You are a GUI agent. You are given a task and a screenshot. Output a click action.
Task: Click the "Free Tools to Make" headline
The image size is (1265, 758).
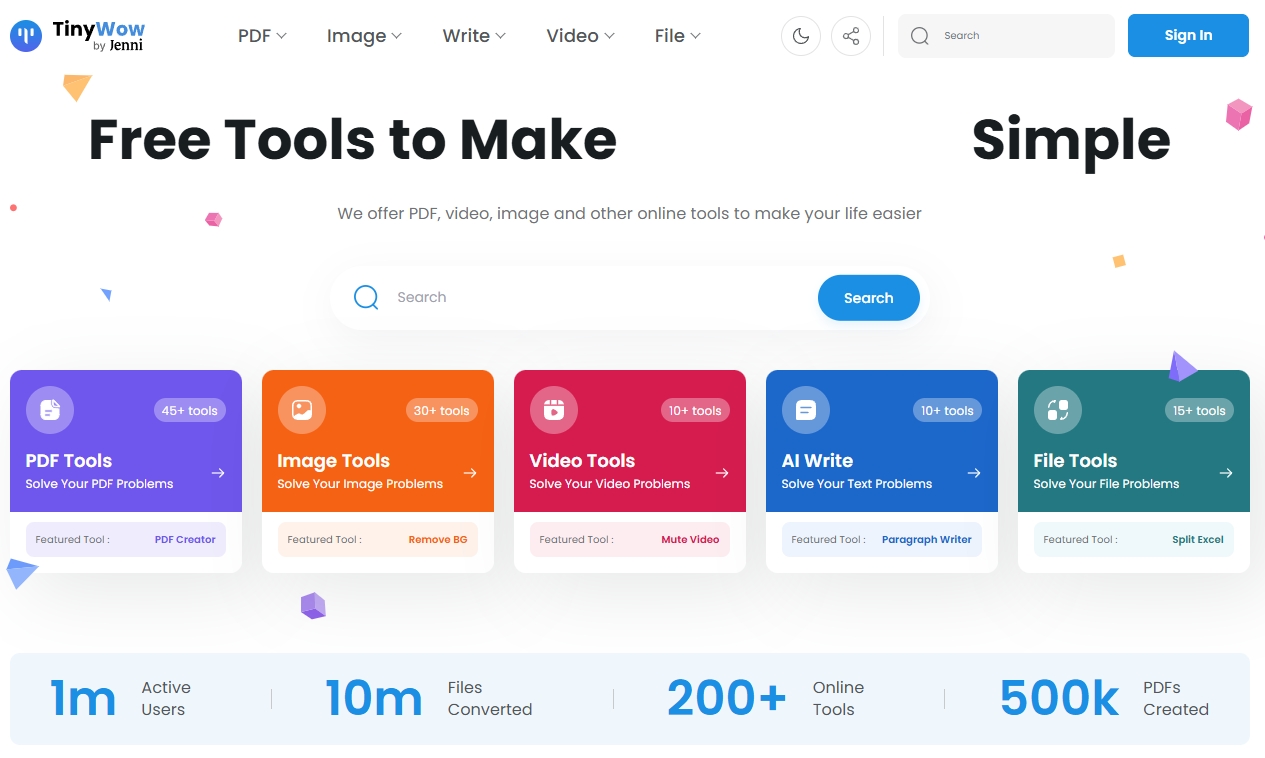(352, 140)
